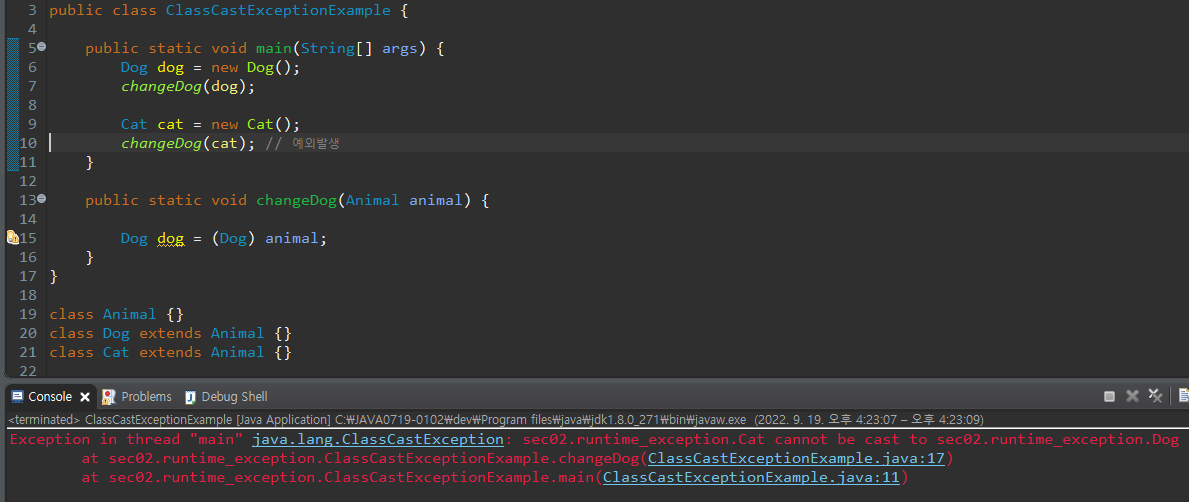Screen dimensions: 1189x502
Task: Click '(Dog) animal;' cast on line 15
Action: click(269, 239)
